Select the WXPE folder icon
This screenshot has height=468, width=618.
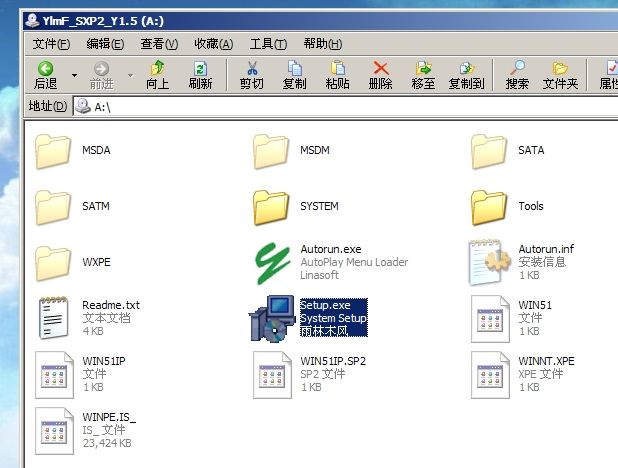tap(53, 263)
